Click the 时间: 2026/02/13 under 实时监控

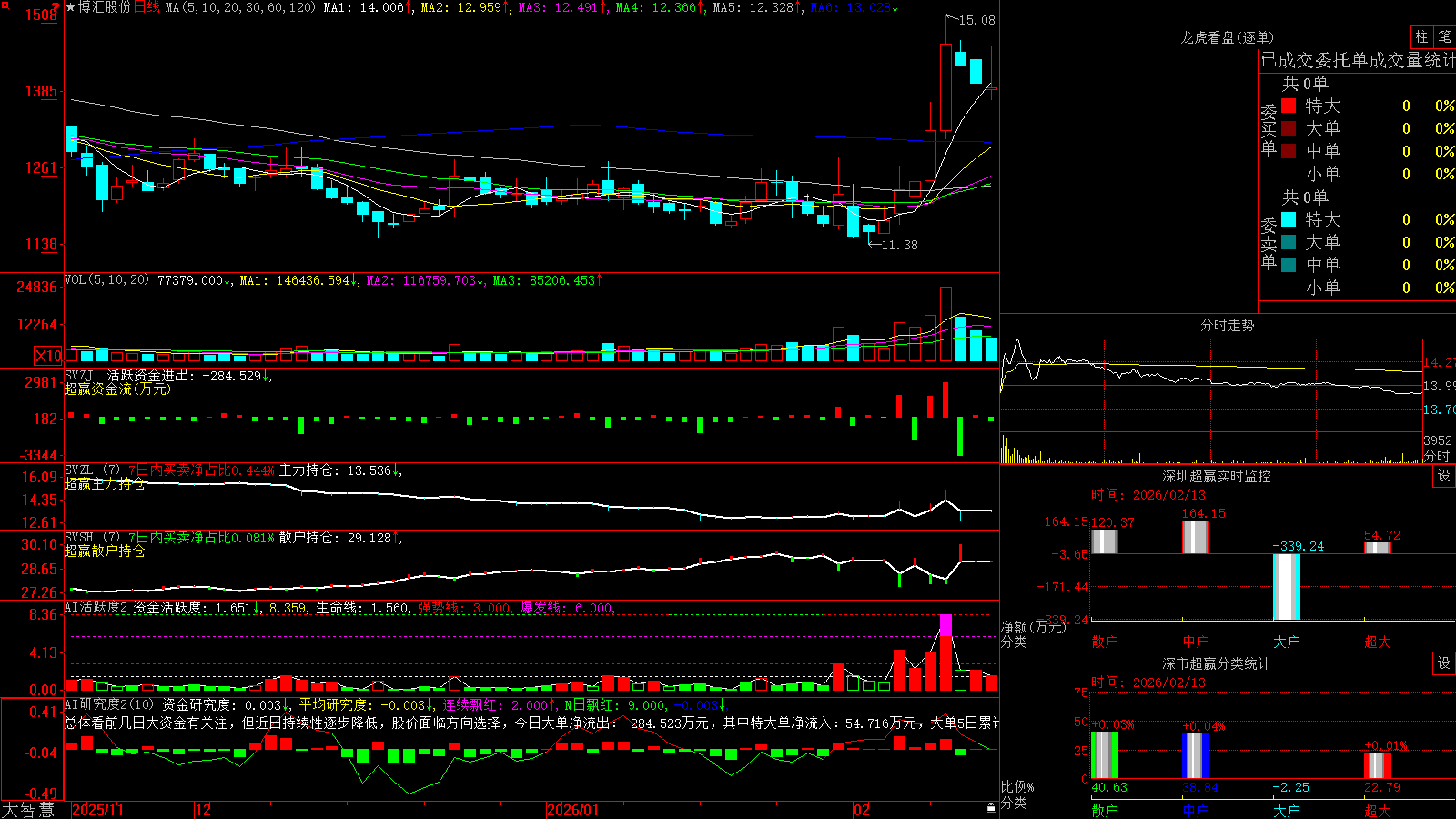pos(1148,495)
